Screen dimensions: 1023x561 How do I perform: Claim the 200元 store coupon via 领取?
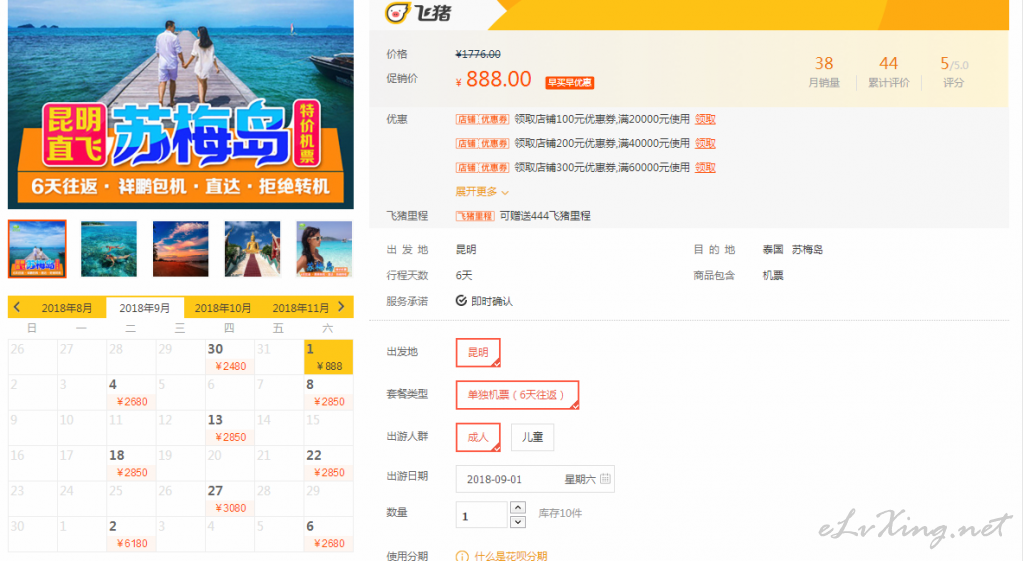point(705,144)
